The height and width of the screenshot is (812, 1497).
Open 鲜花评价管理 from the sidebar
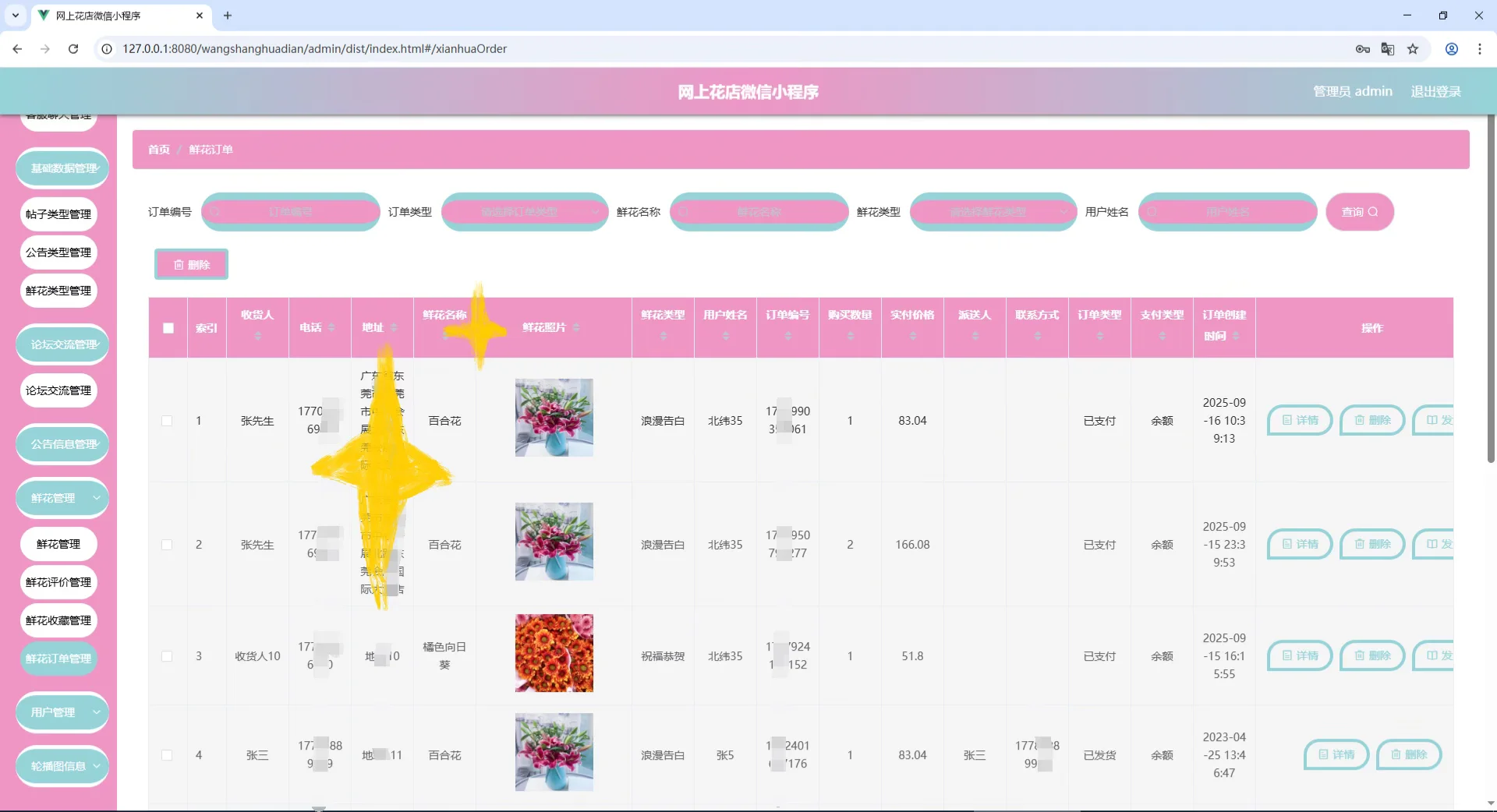pyautogui.click(x=58, y=582)
